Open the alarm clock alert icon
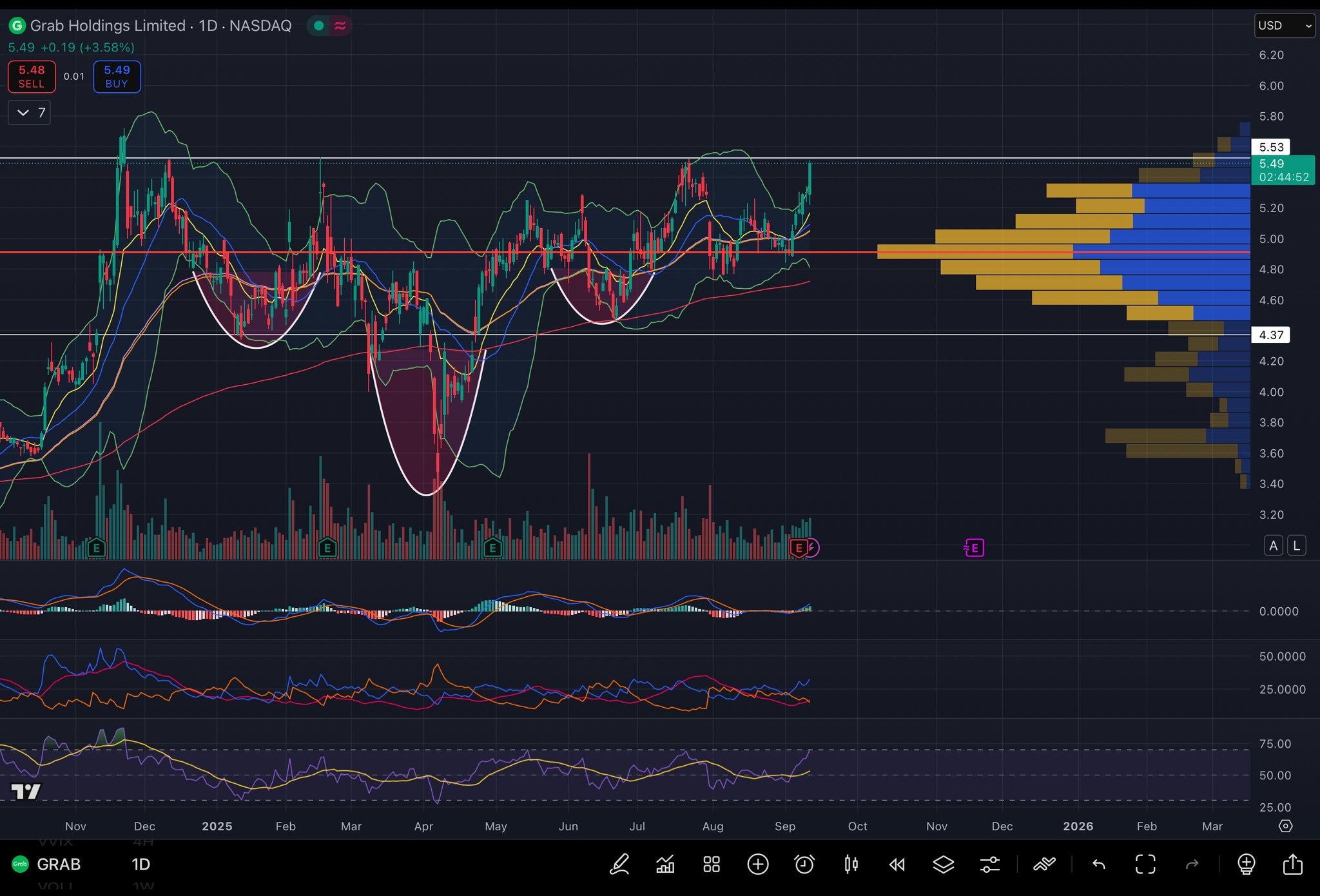 point(804,864)
